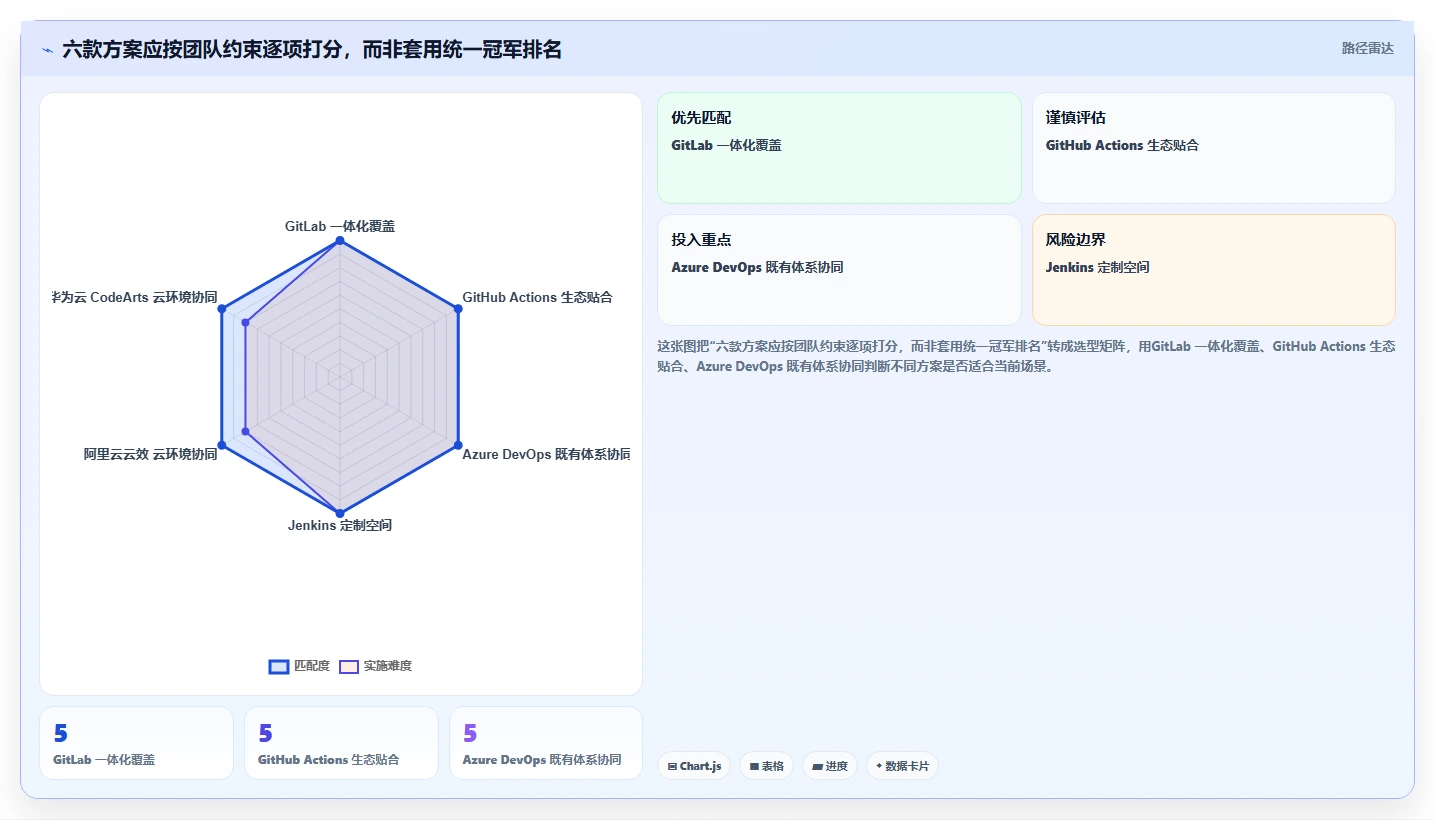The width and height of the screenshot is (1435, 820).
Task: Click the 匹配度 point on GitHub Actions axis
Action: 458,309
